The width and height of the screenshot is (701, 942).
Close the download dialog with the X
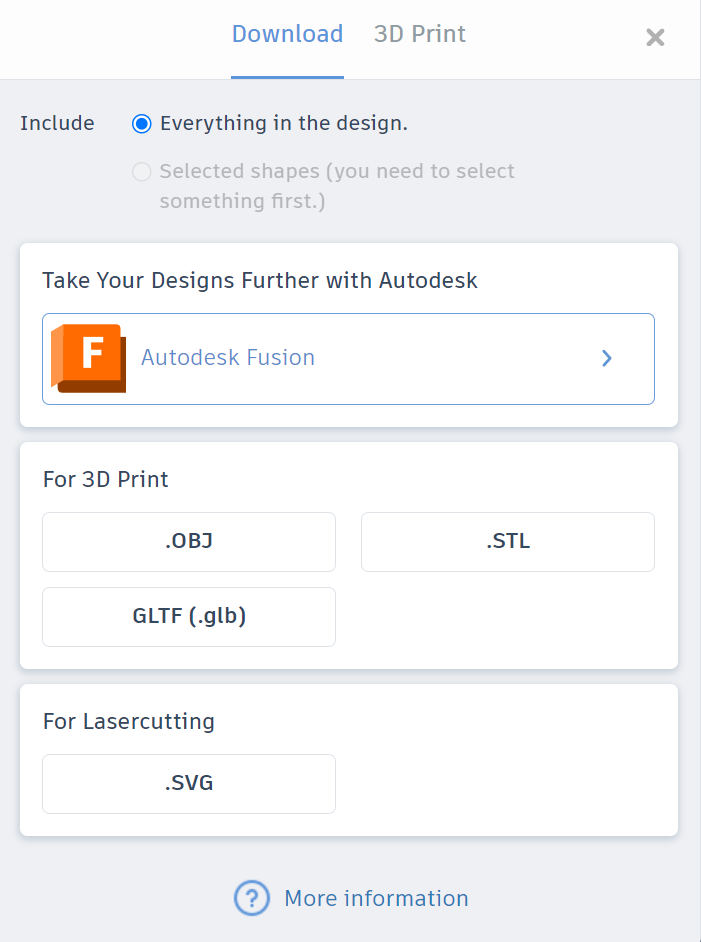655,38
